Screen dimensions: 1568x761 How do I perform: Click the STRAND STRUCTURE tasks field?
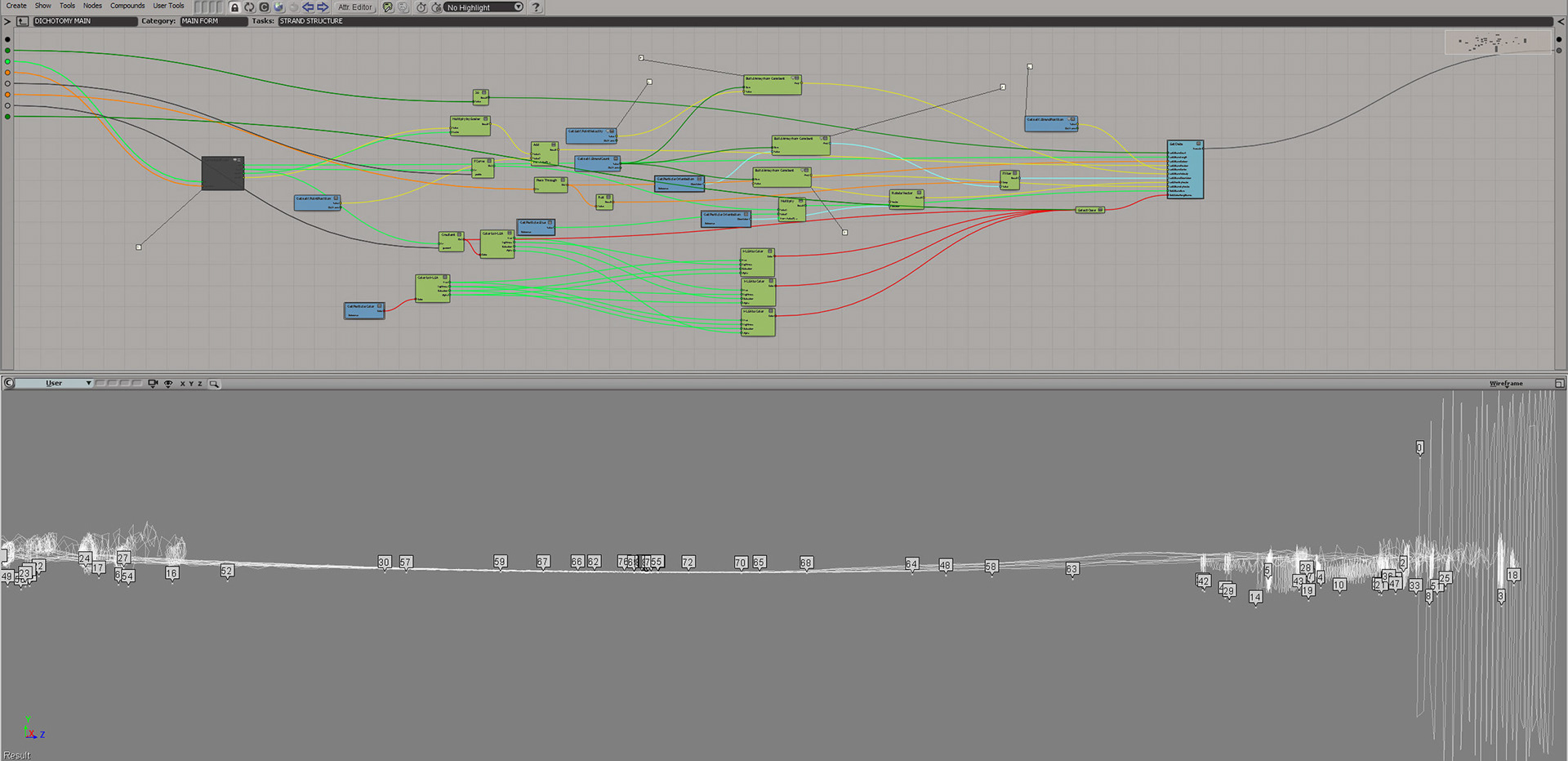point(915,21)
